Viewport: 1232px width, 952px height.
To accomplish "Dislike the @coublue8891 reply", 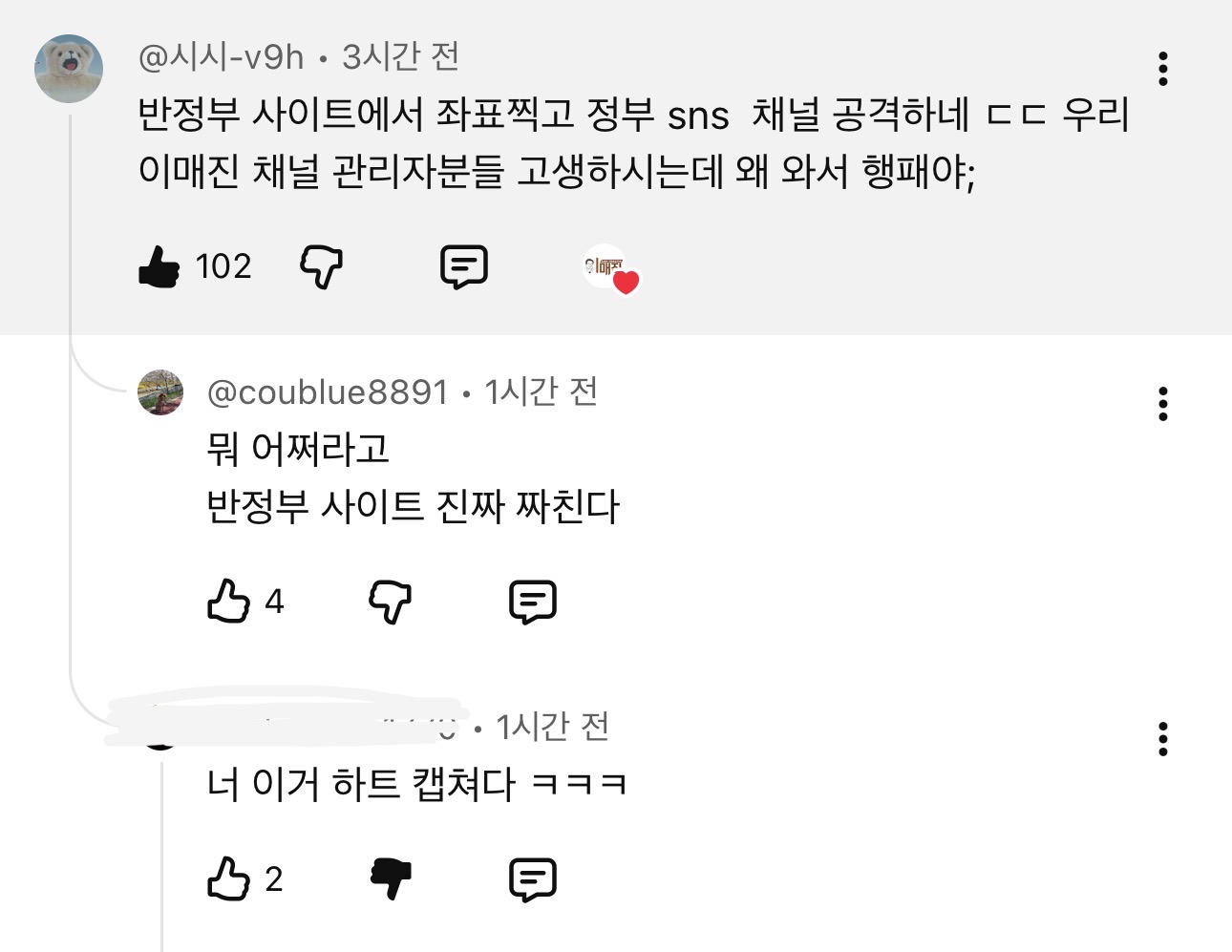I will [390, 602].
